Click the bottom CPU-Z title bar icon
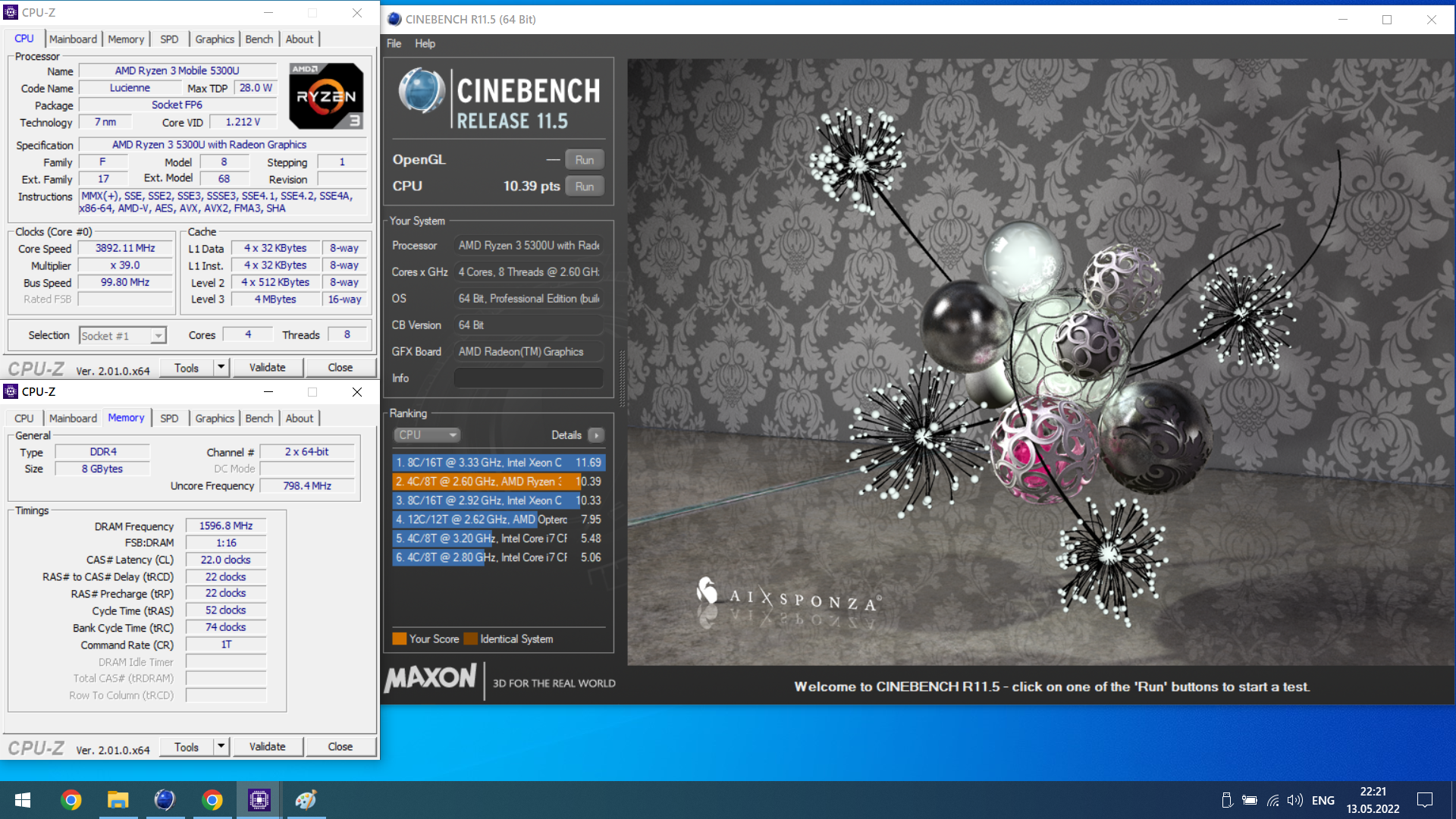1456x819 pixels. 11,391
